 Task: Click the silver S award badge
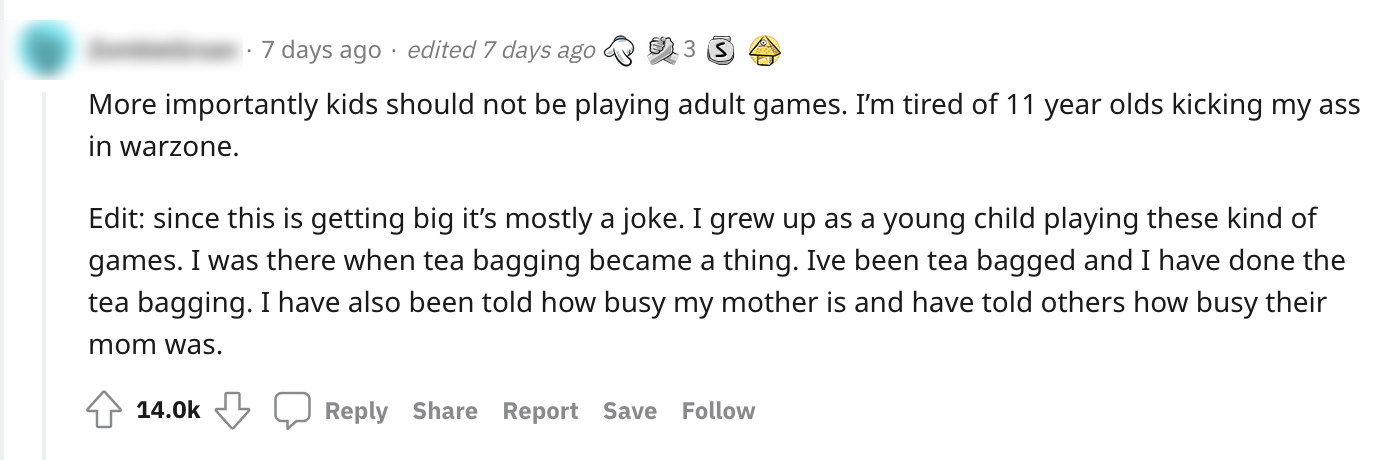click(x=723, y=49)
